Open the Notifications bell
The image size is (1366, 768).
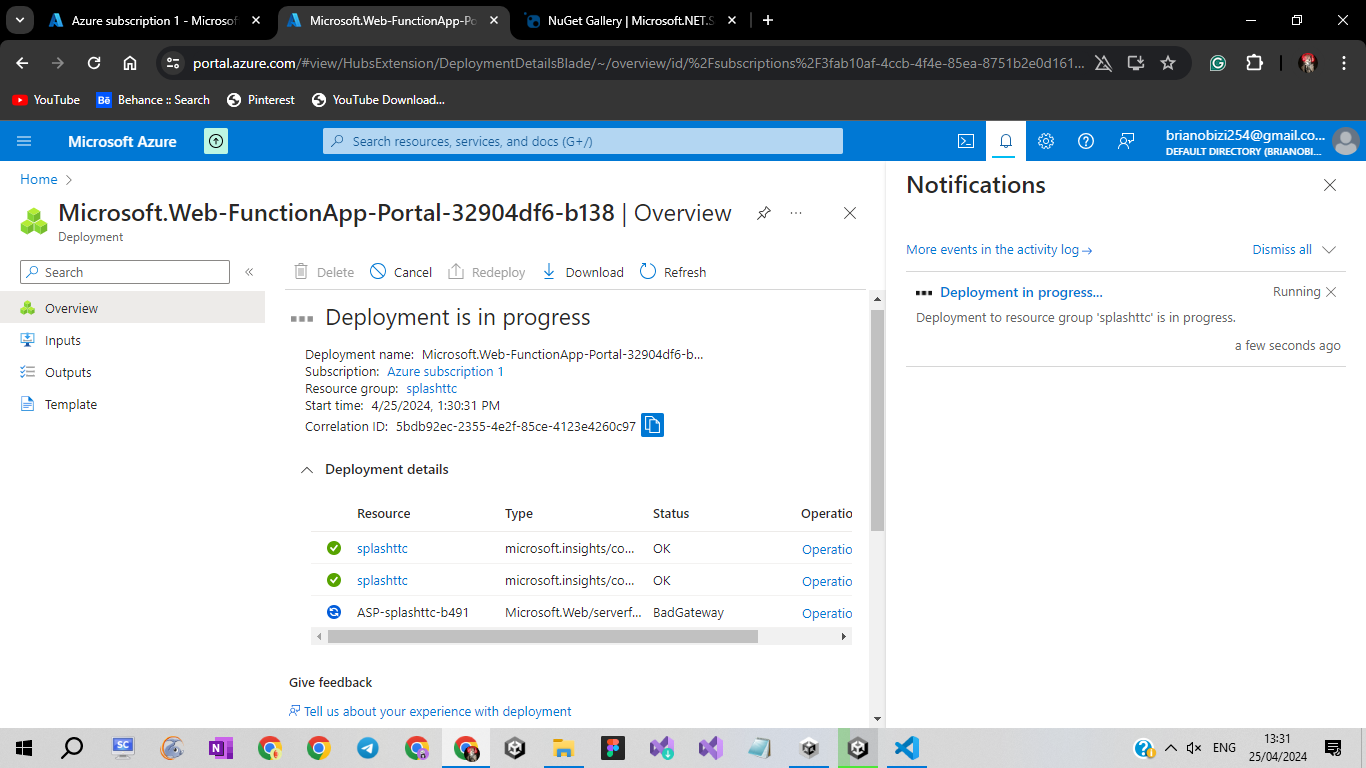1006,141
